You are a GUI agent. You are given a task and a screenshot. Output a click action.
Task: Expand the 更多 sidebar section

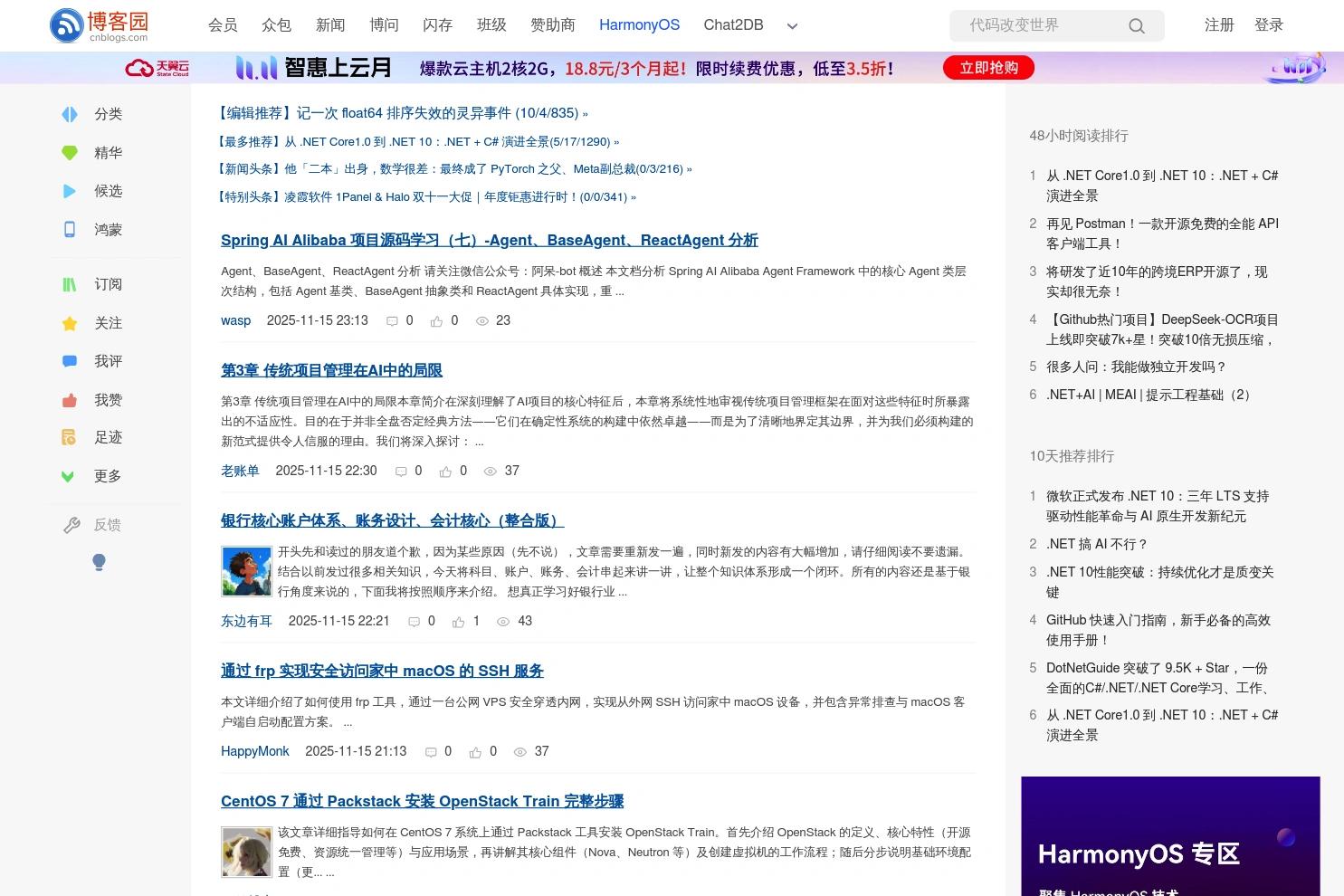click(70, 476)
